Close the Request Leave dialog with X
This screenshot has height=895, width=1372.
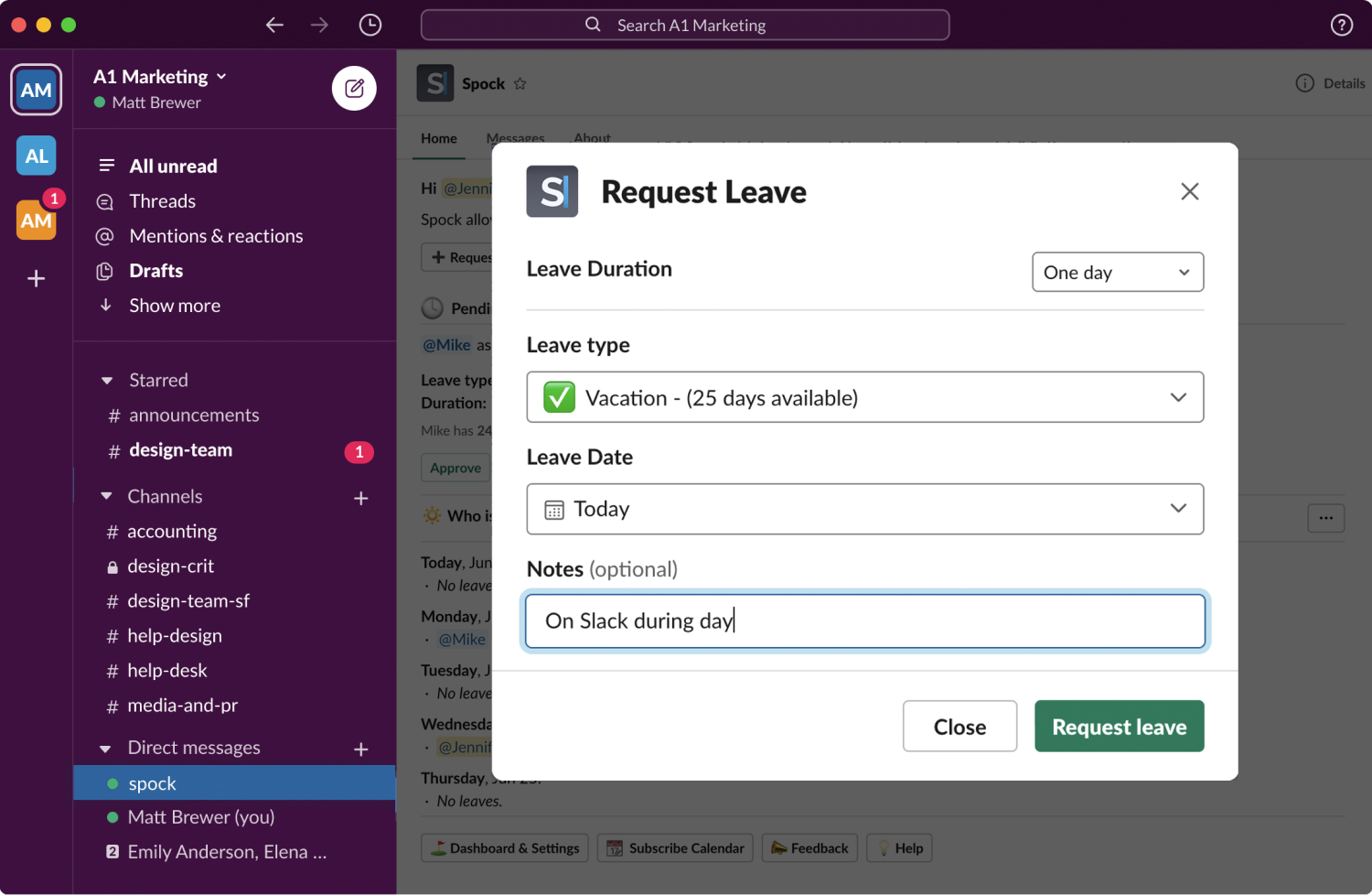click(x=1189, y=191)
